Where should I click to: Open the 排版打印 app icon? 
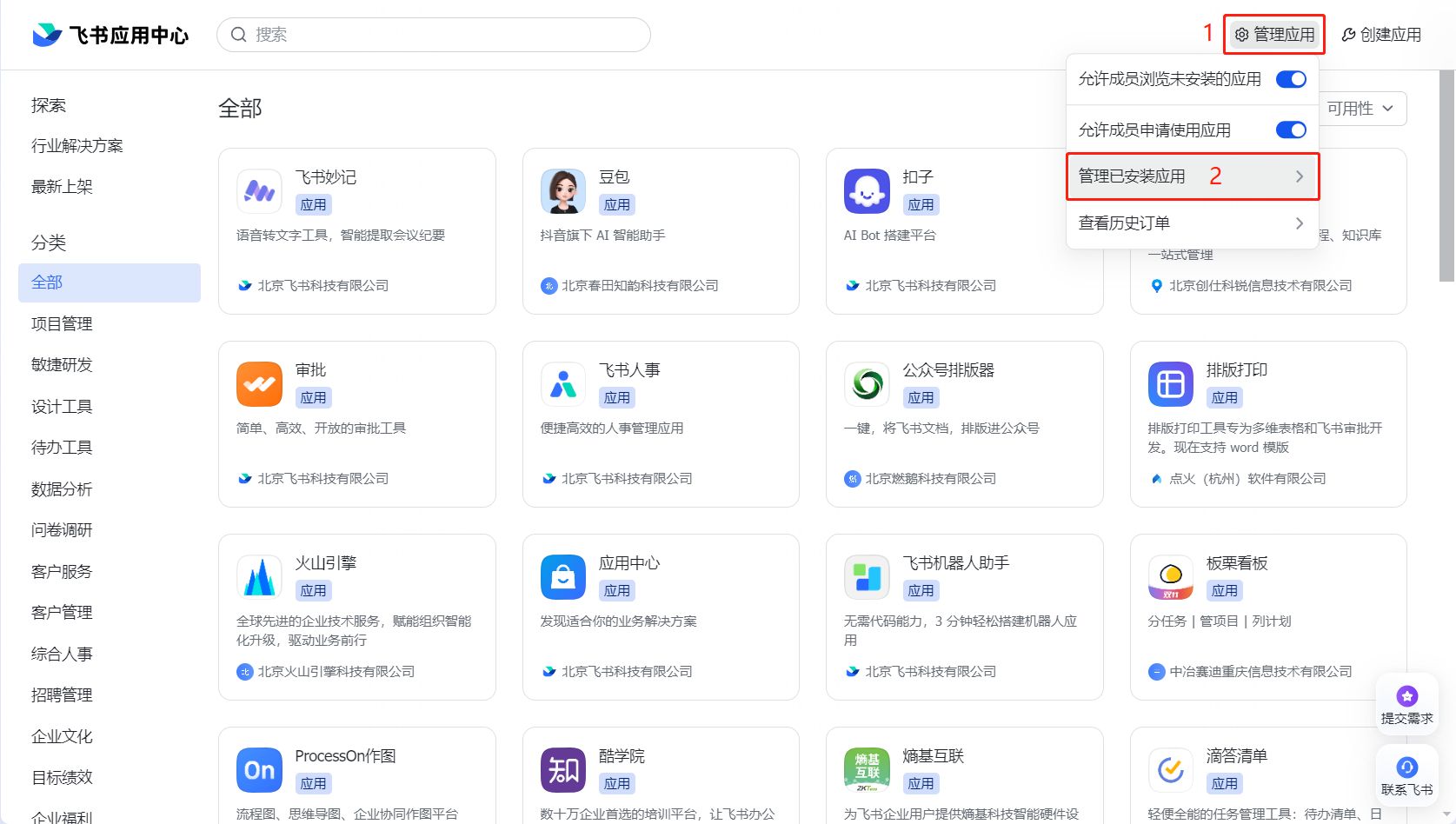coord(1171,384)
